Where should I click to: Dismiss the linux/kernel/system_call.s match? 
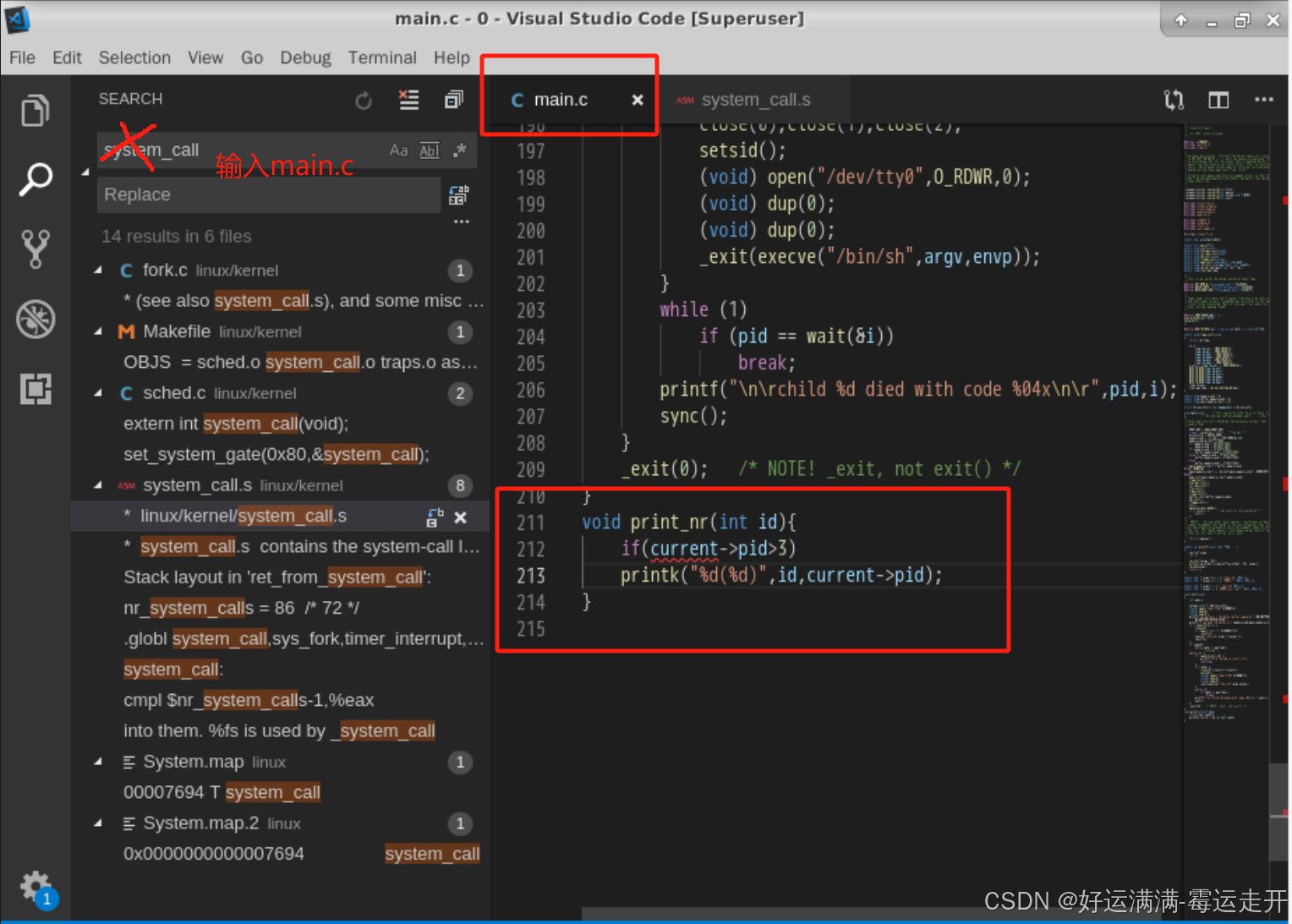tap(461, 517)
